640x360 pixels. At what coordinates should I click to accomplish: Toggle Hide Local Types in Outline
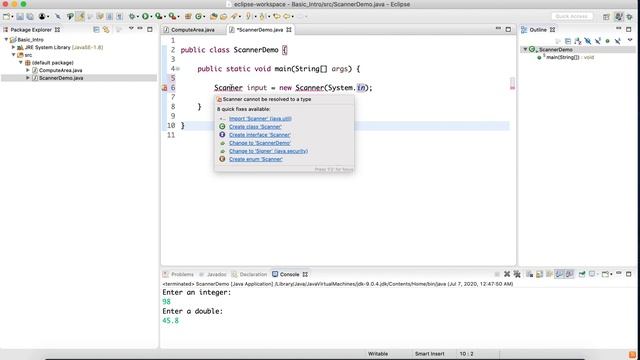click(x=617, y=41)
